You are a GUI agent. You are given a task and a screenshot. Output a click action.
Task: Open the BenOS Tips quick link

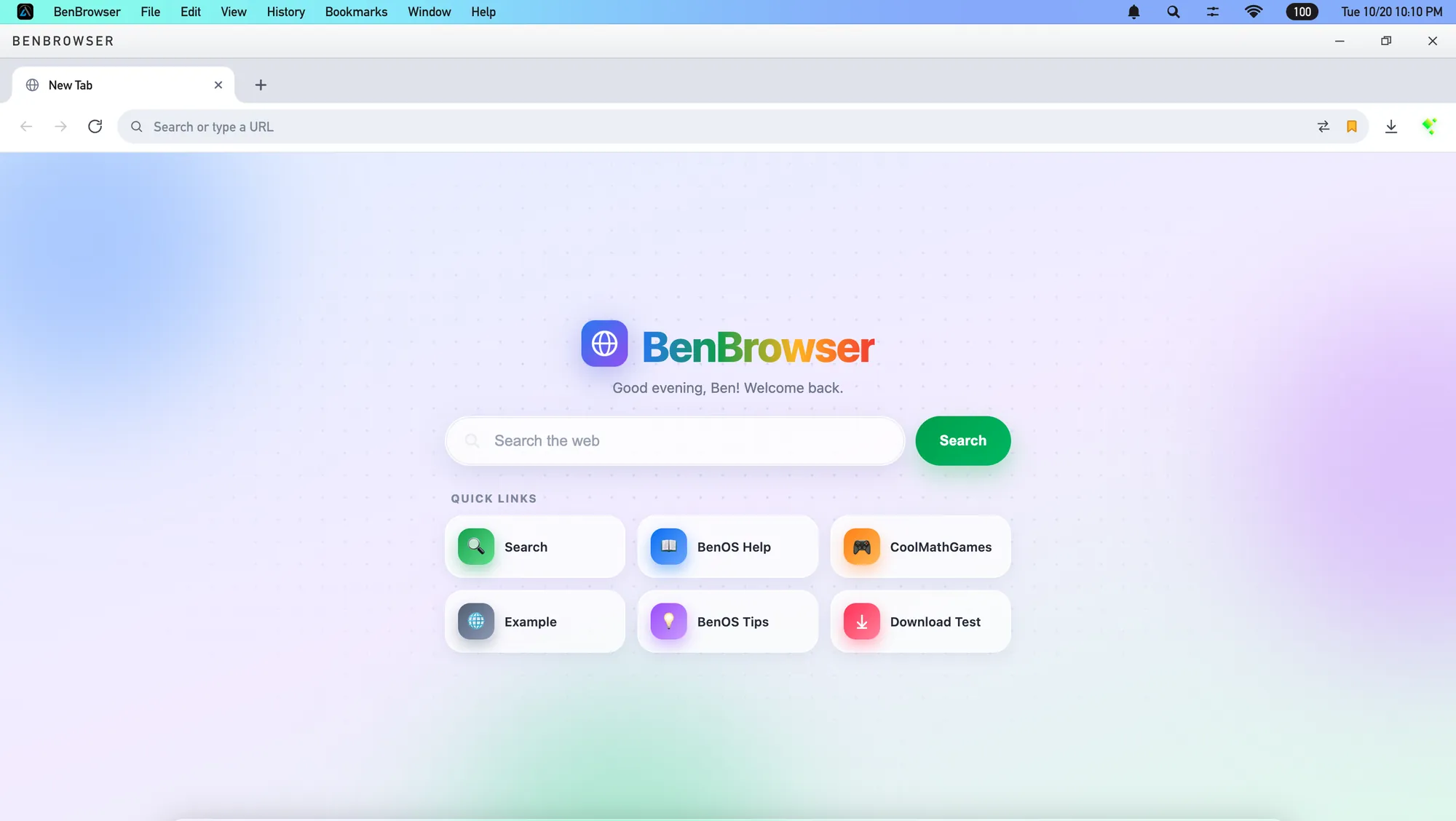click(728, 622)
